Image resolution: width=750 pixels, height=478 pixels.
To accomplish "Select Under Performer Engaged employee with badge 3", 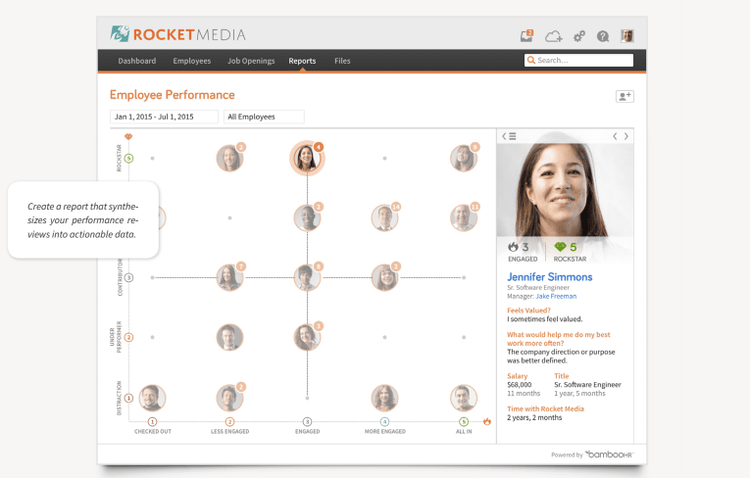I will tap(307, 337).
